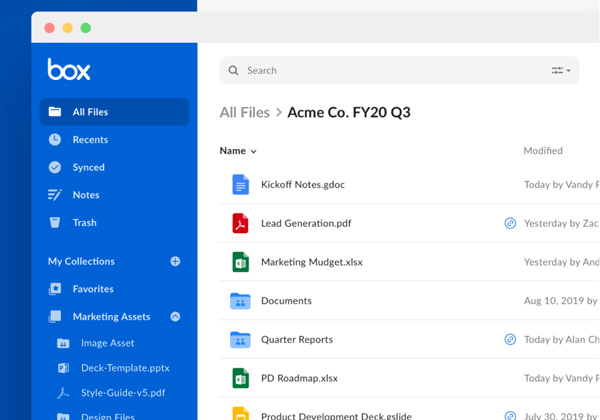Open Lead Generation.pdf file
This screenshot has height=420, width=600.
coord(306,223)
